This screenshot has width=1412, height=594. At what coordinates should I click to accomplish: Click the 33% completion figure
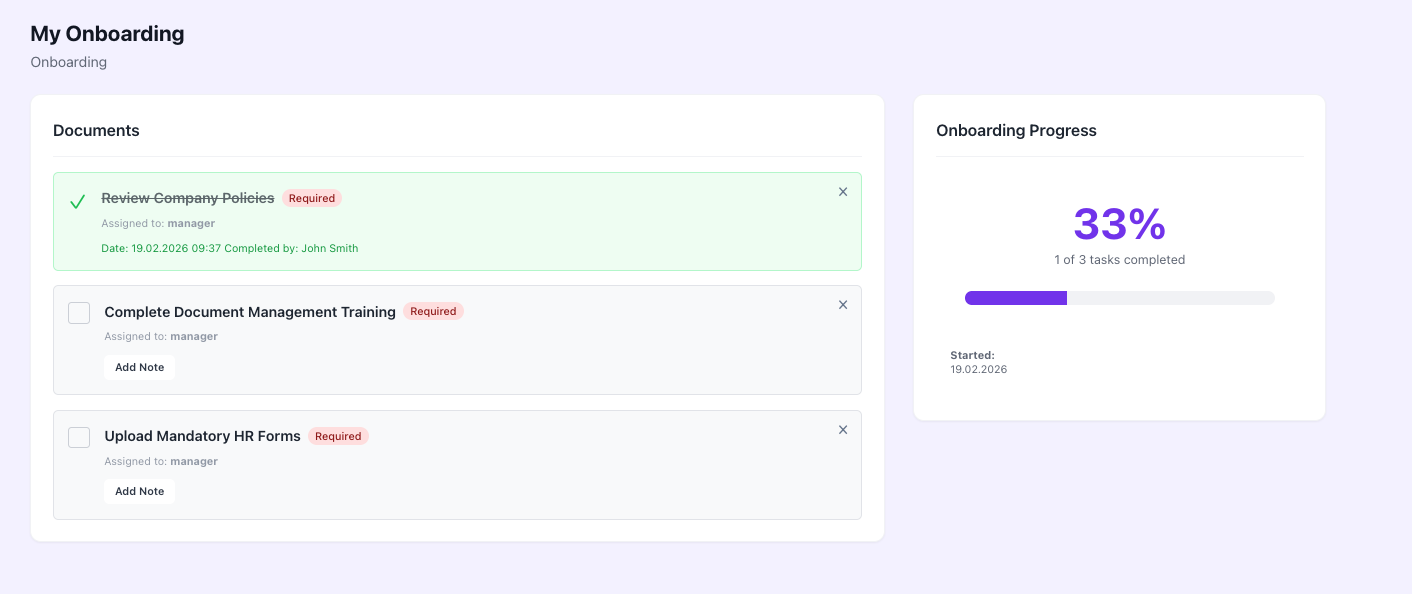pyautogui.click(x=1119, y=224)
